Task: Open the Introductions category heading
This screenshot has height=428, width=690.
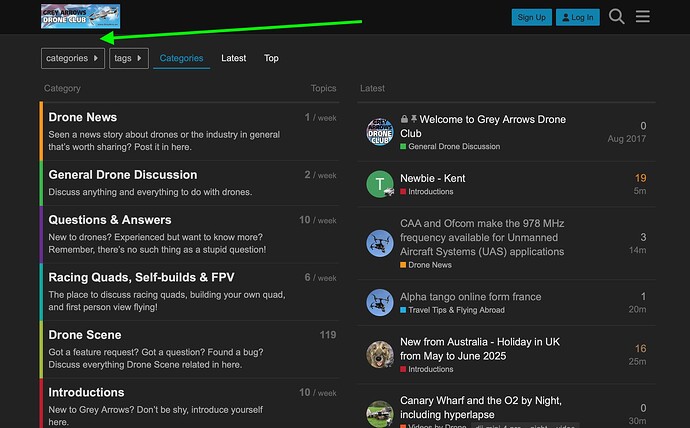Action: click(86, 392)
